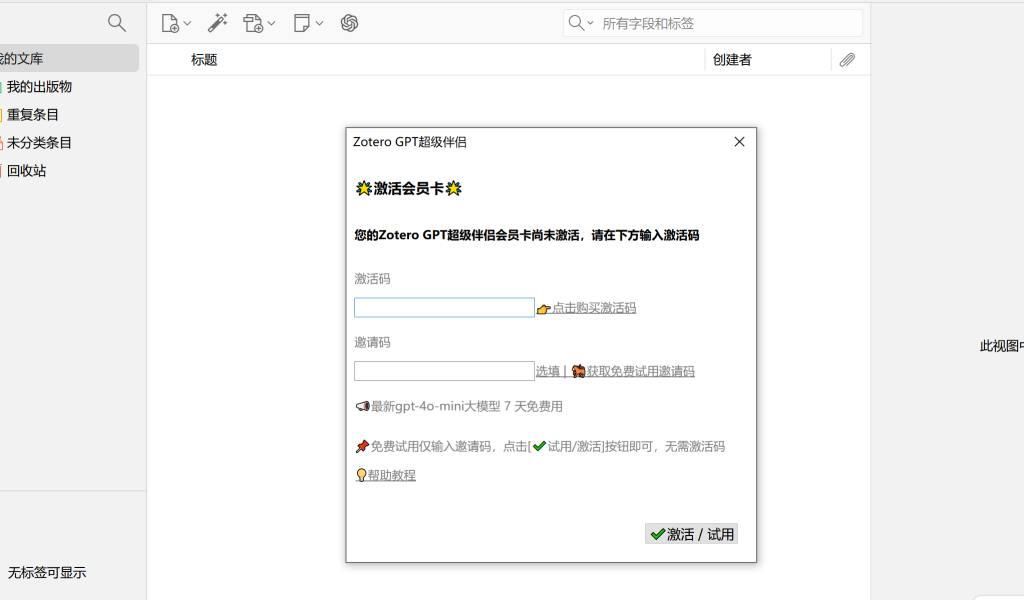The image size is (1024, 600).
Task: Click the add attachment icon
Action: point(253,24)
